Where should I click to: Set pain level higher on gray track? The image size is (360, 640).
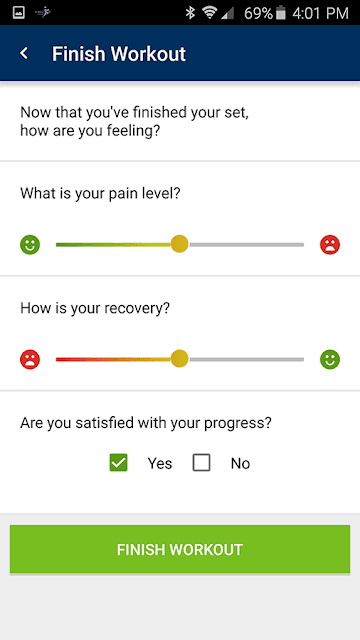click(x=247, y=245)
